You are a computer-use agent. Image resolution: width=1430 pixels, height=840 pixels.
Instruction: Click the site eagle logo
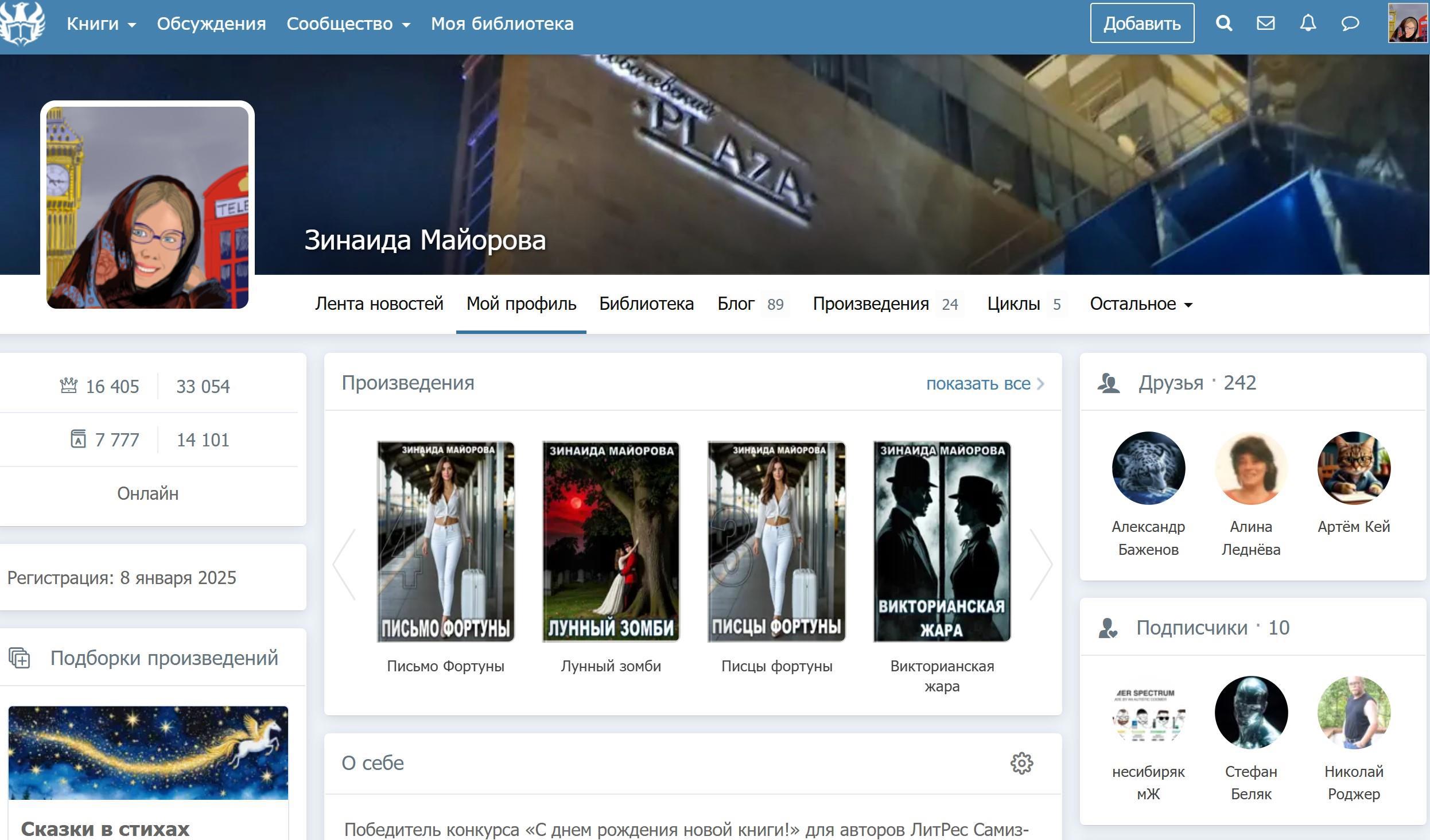23,24
